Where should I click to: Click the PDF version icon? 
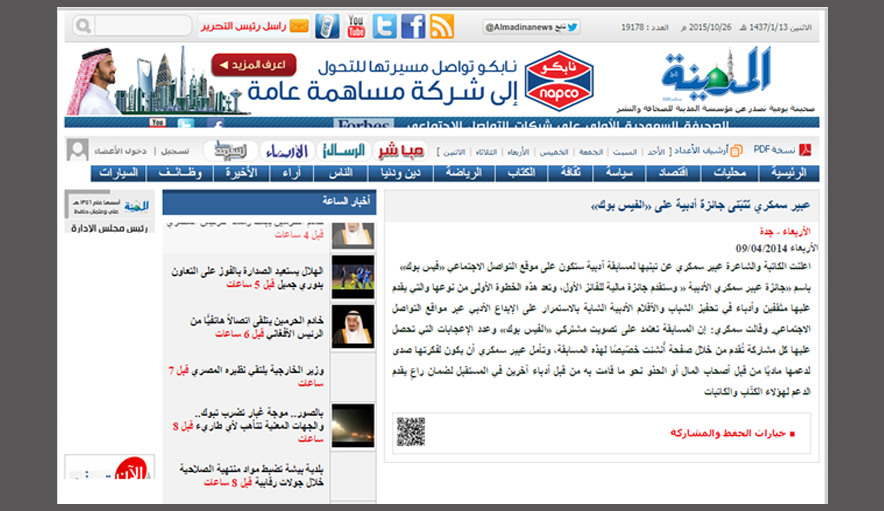[x=804, y=150]
